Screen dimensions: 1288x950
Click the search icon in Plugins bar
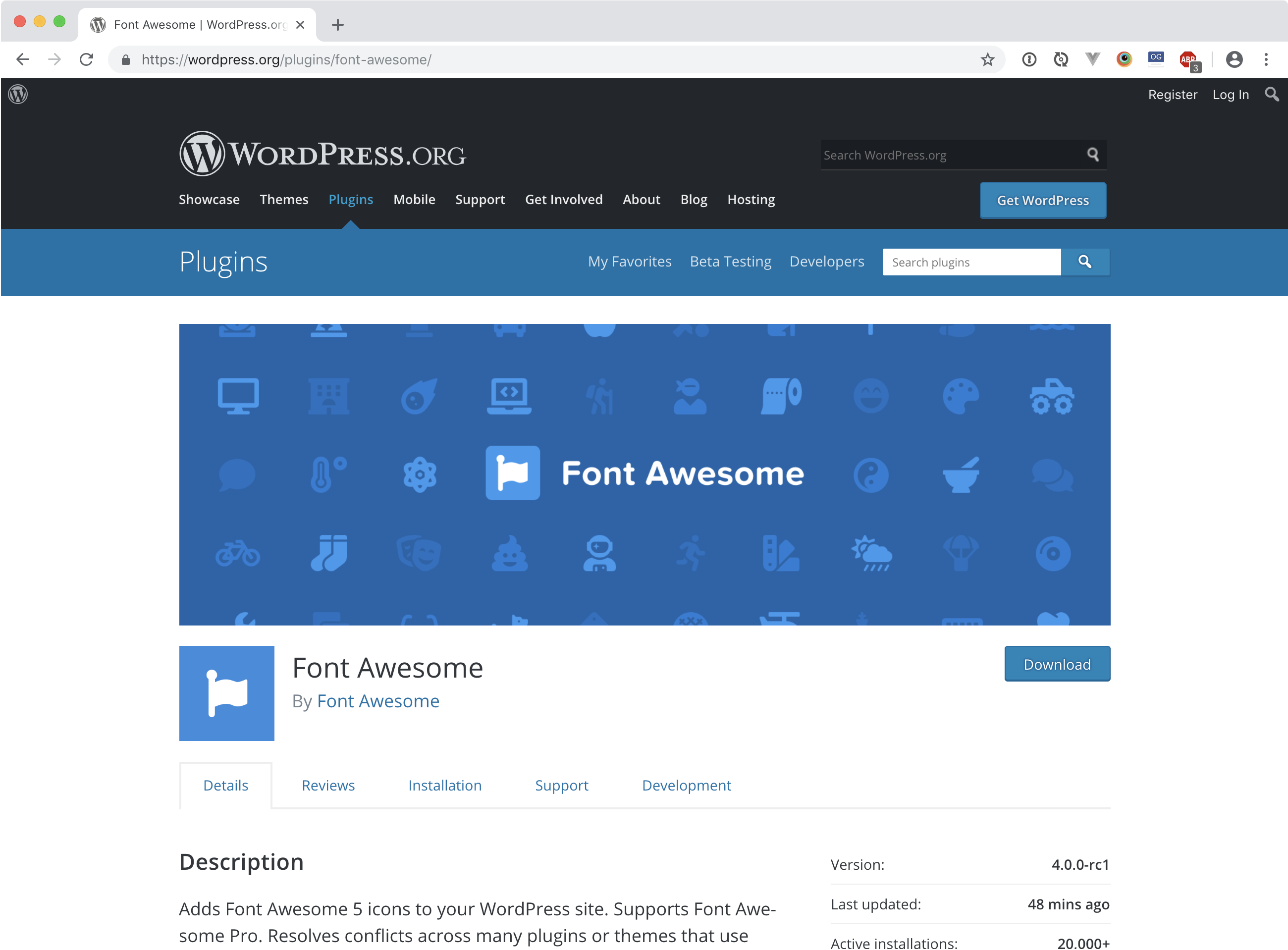[1085, 262]
